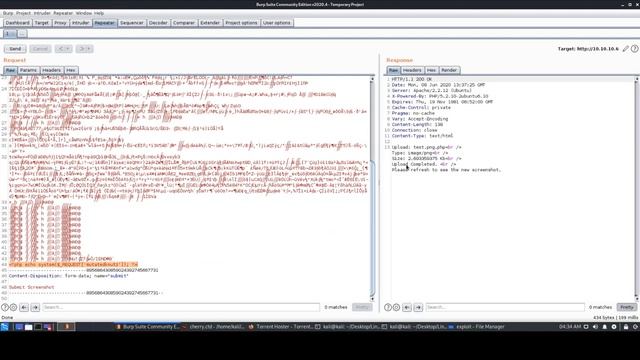
Task: Show the request Params view
Action: click(x=28, y=70)
